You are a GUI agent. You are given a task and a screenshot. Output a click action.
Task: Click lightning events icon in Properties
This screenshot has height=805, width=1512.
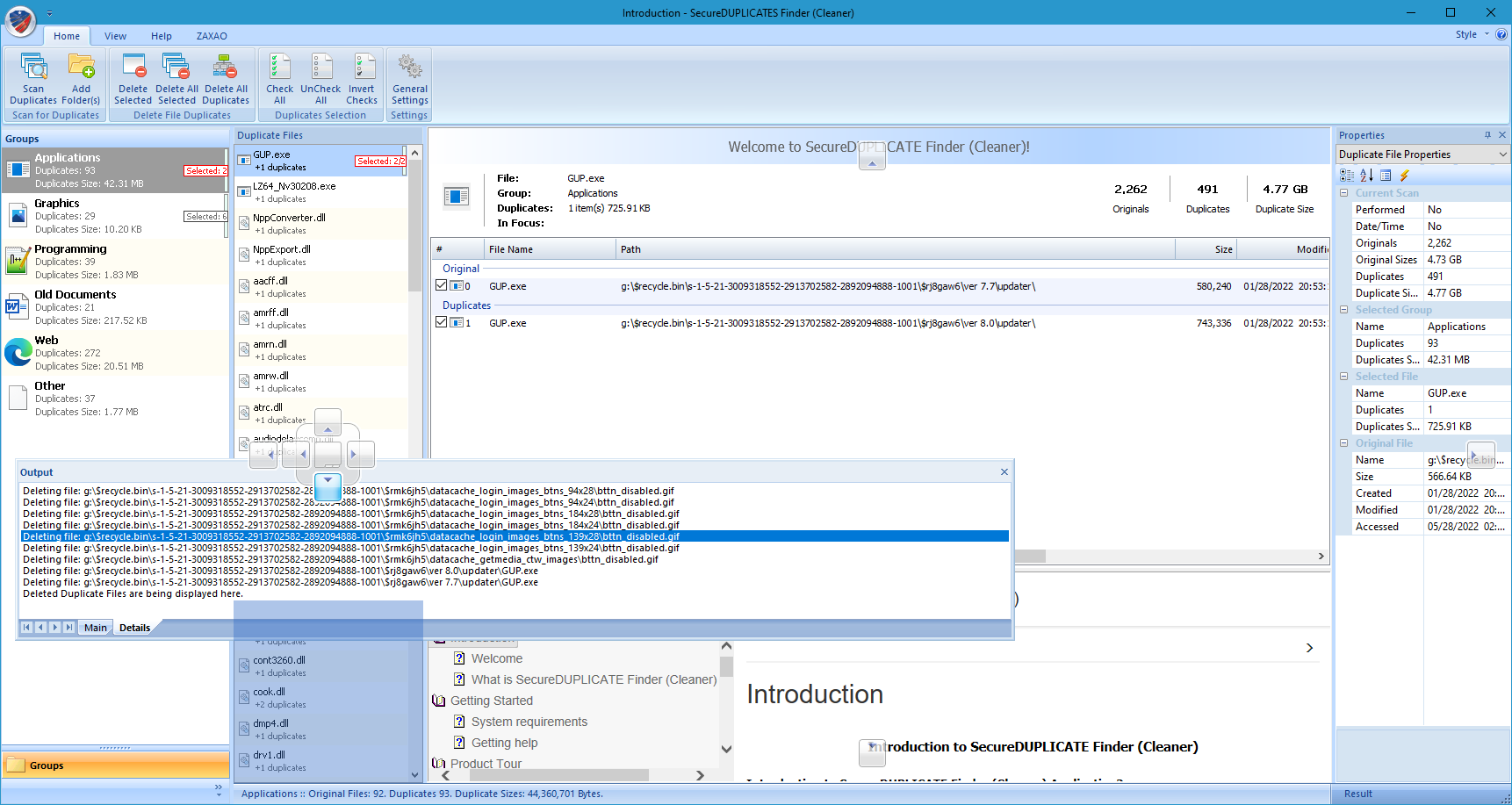pos(1405,176)
